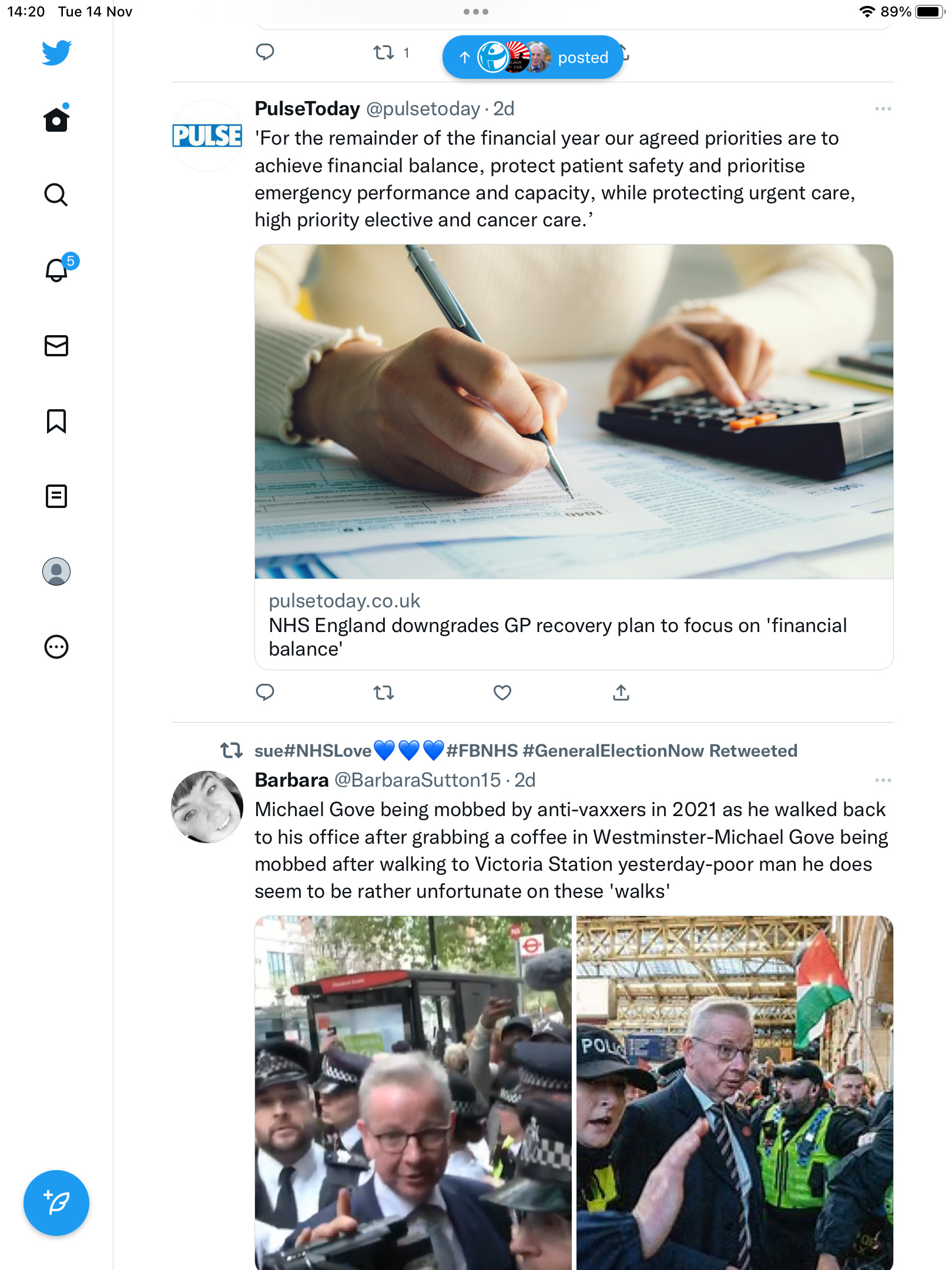The width and height of the screenshot is (952, 1270).
Task: Open options menu on PulseToday tweet
Action: (883, 109)
